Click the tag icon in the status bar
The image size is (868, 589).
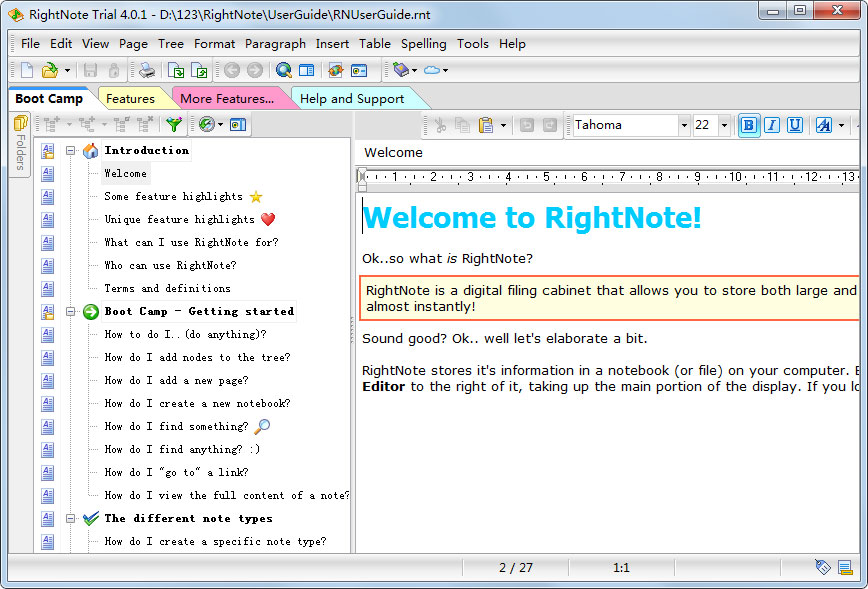823,567
